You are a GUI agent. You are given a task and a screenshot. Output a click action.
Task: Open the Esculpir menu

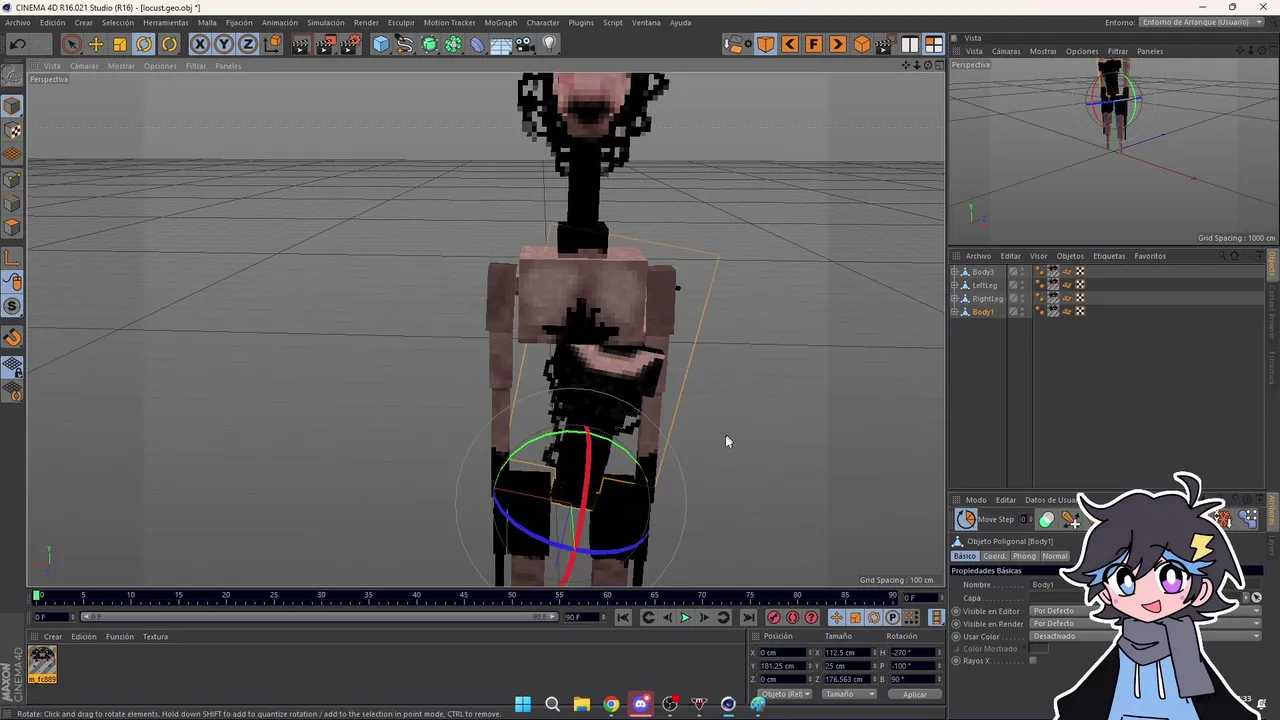pyautogui.click(x=401, y=22)
